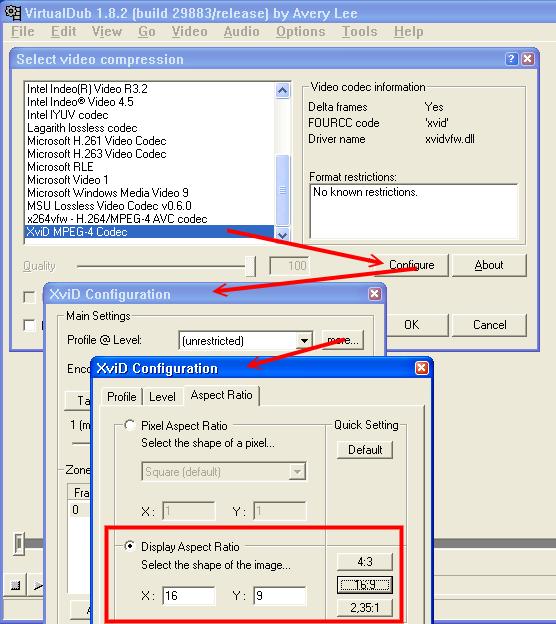
Task: Open the Profile tab
Action: coord(122,397)
